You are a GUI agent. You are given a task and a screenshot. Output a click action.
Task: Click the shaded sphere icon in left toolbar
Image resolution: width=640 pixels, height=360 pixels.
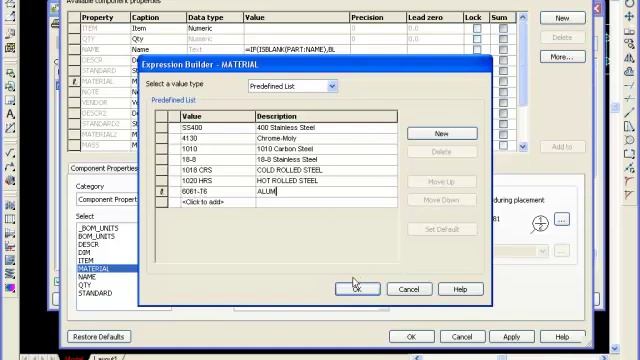click(x=10, y=181)
